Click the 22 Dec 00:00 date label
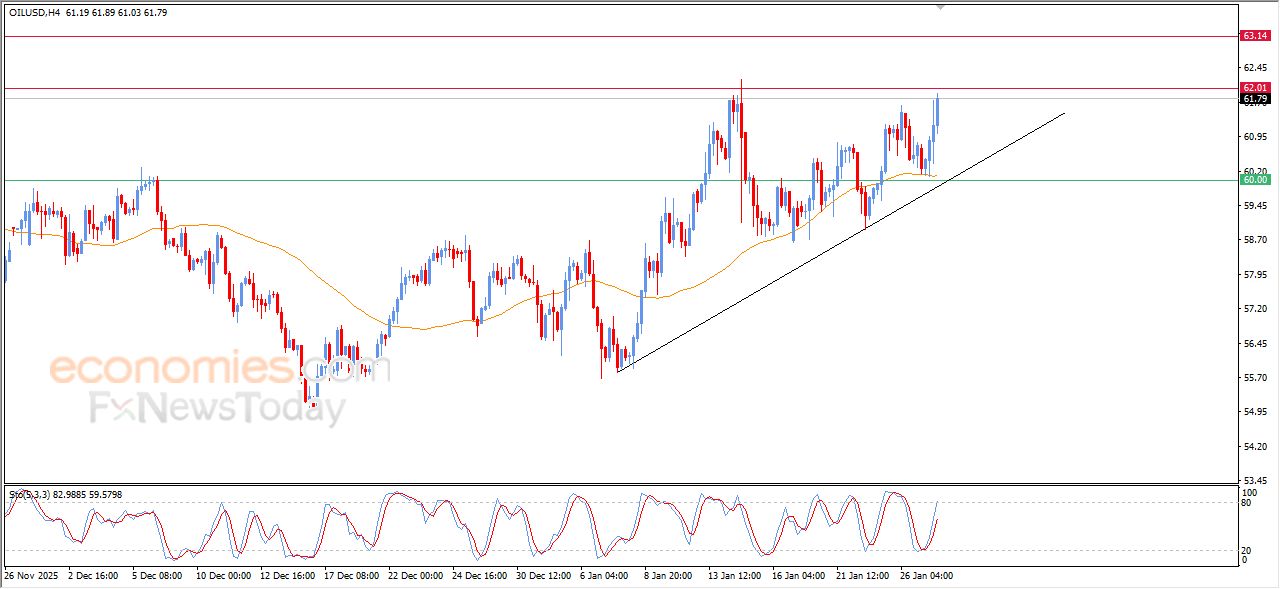The height and width of the screenshot is (589, 1280). [x=416, y=576]
